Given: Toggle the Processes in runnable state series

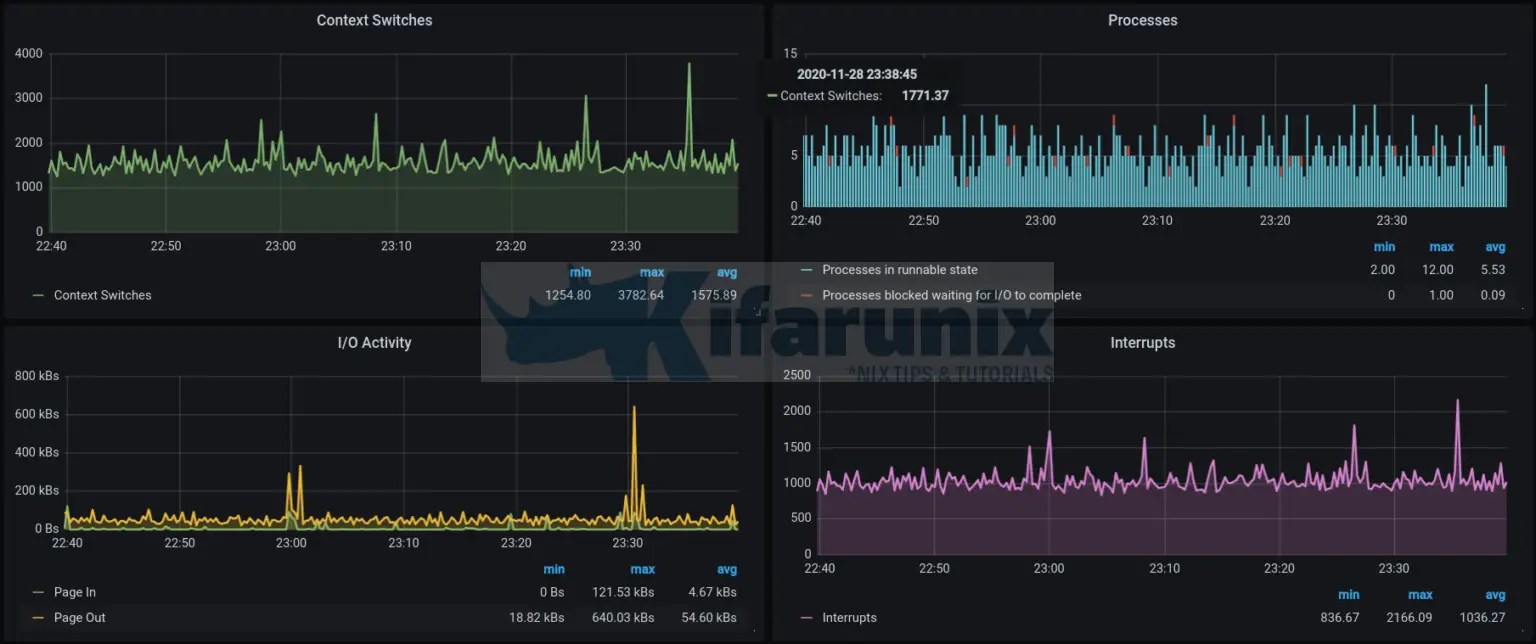Looking at the screenshot, I should [x=899, y=269].
